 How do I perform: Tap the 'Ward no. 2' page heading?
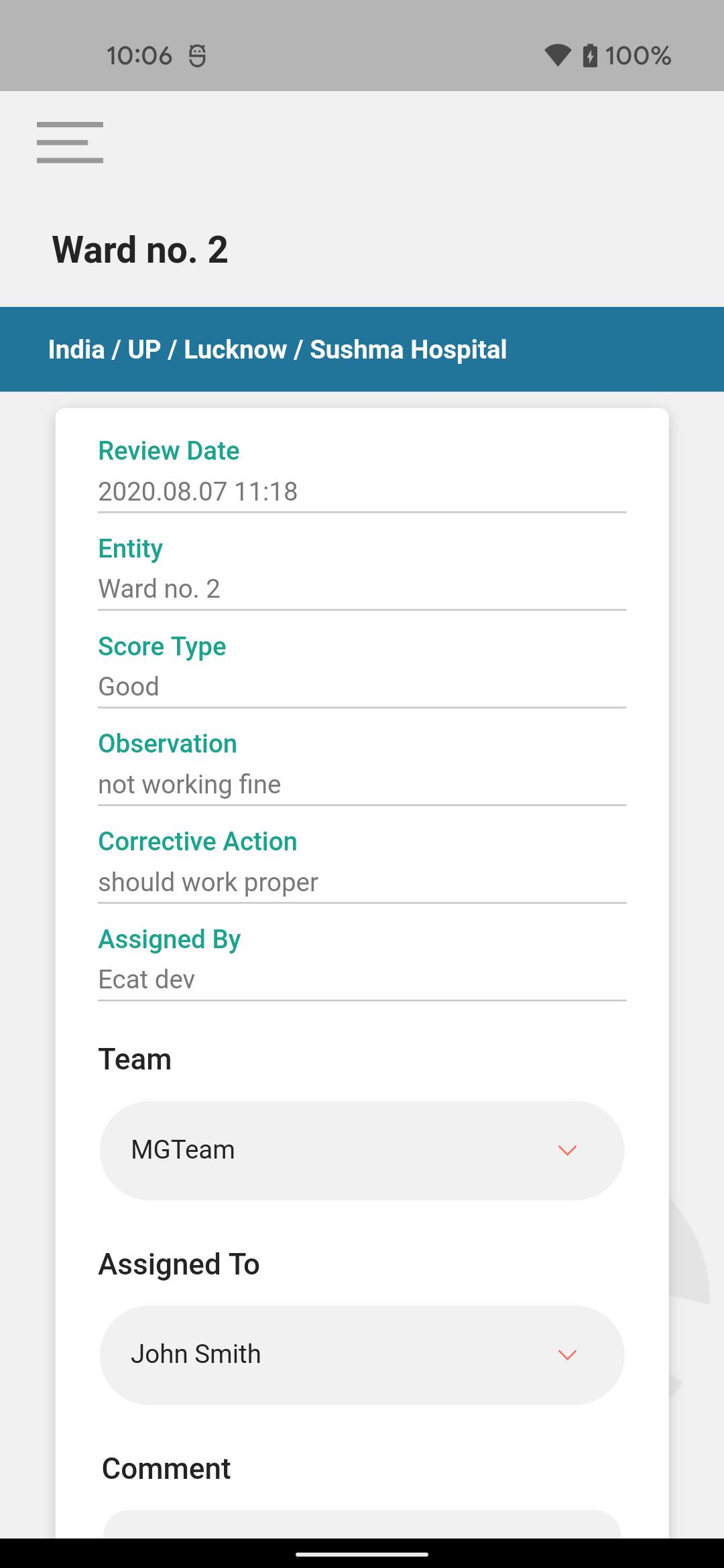(140, 250)
